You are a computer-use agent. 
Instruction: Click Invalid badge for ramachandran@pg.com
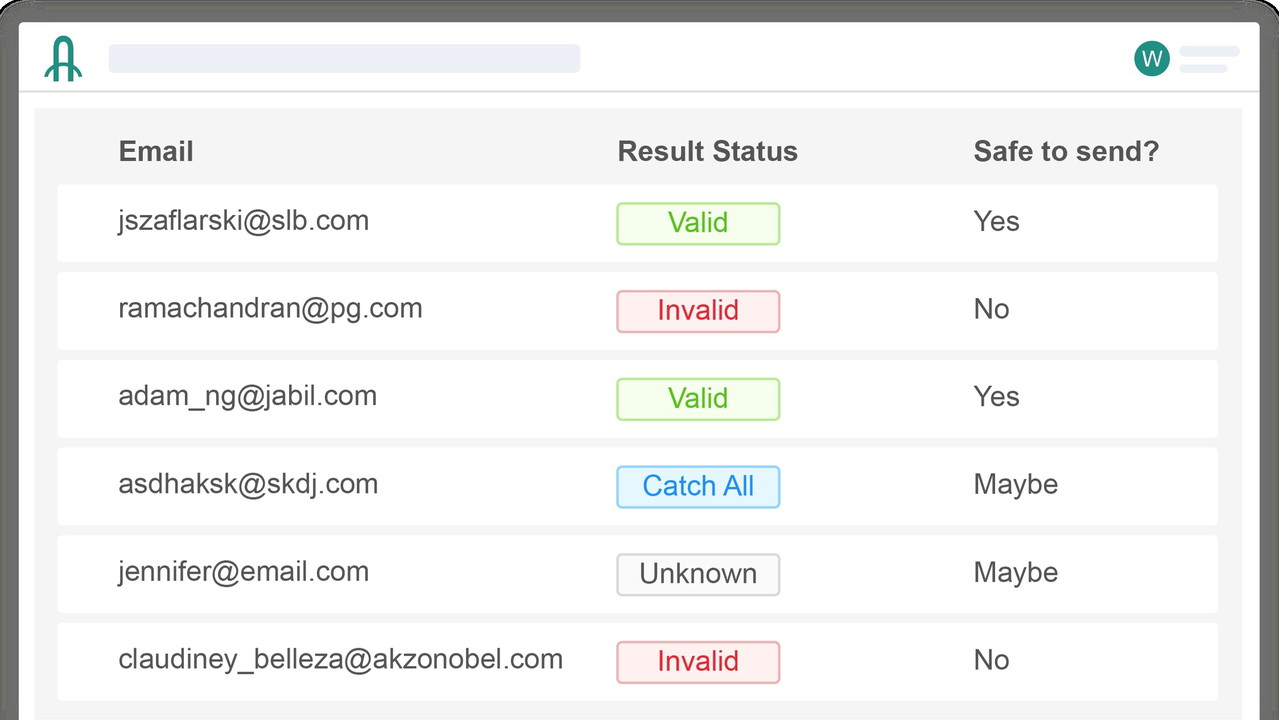pos(698,311)
